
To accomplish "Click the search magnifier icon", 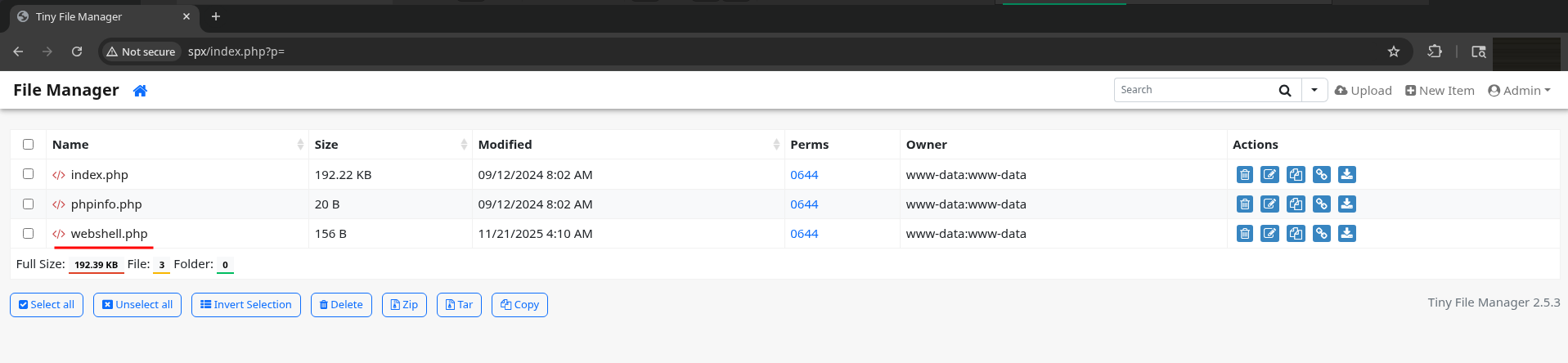I will [1284, 91].
